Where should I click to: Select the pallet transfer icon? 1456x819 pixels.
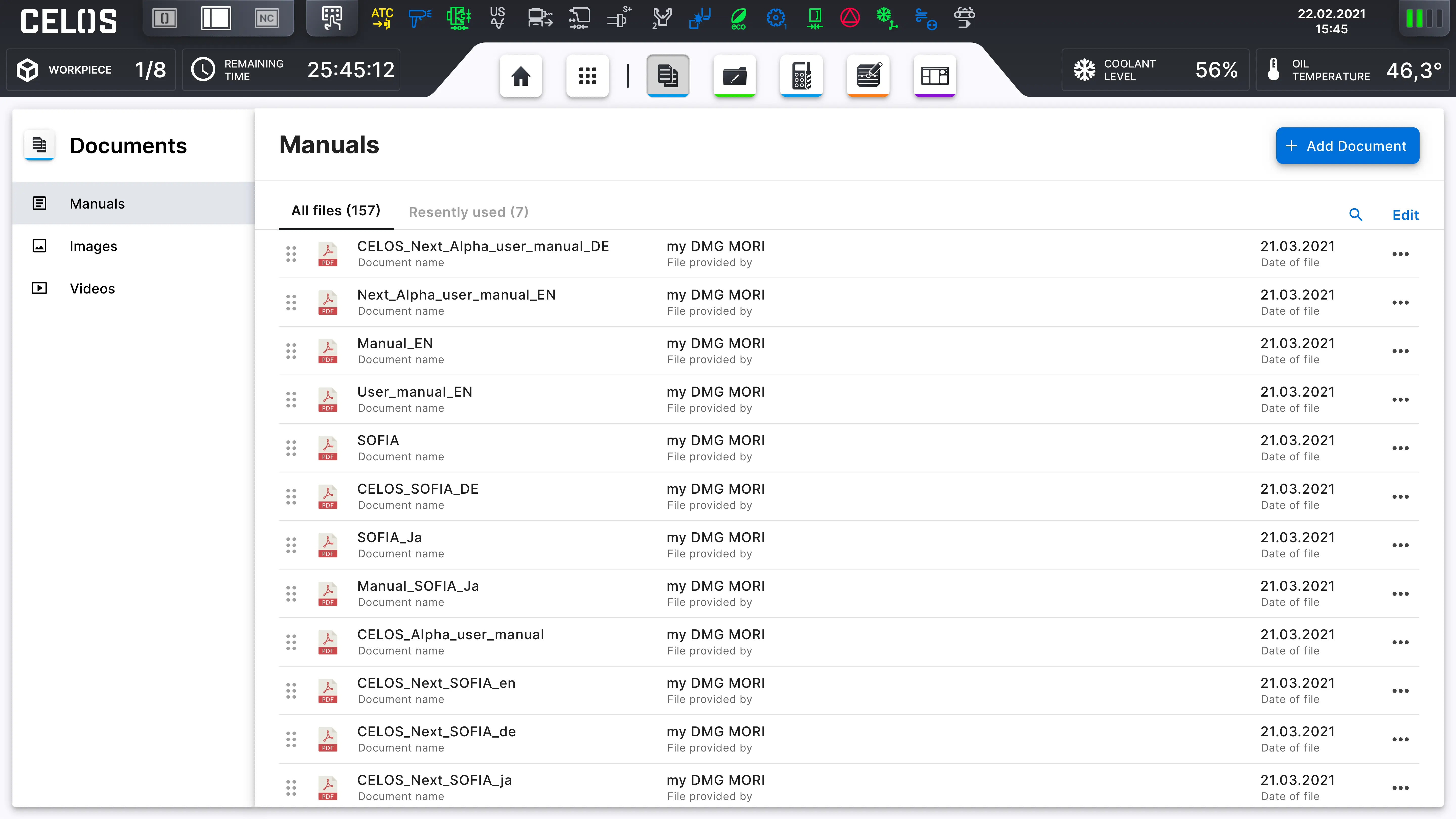(x=540, y=18)
